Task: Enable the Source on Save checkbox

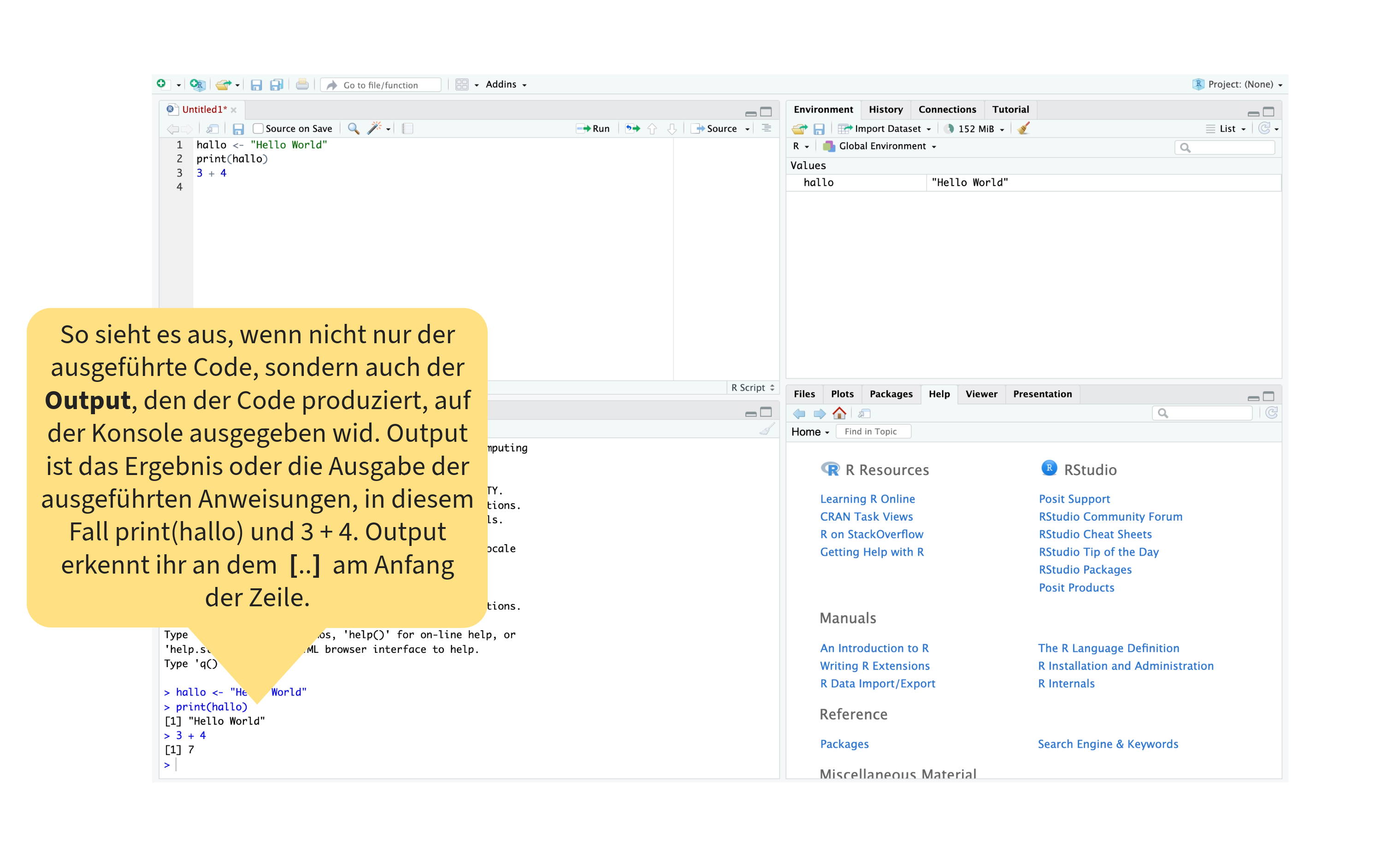Action: [259, 129]
